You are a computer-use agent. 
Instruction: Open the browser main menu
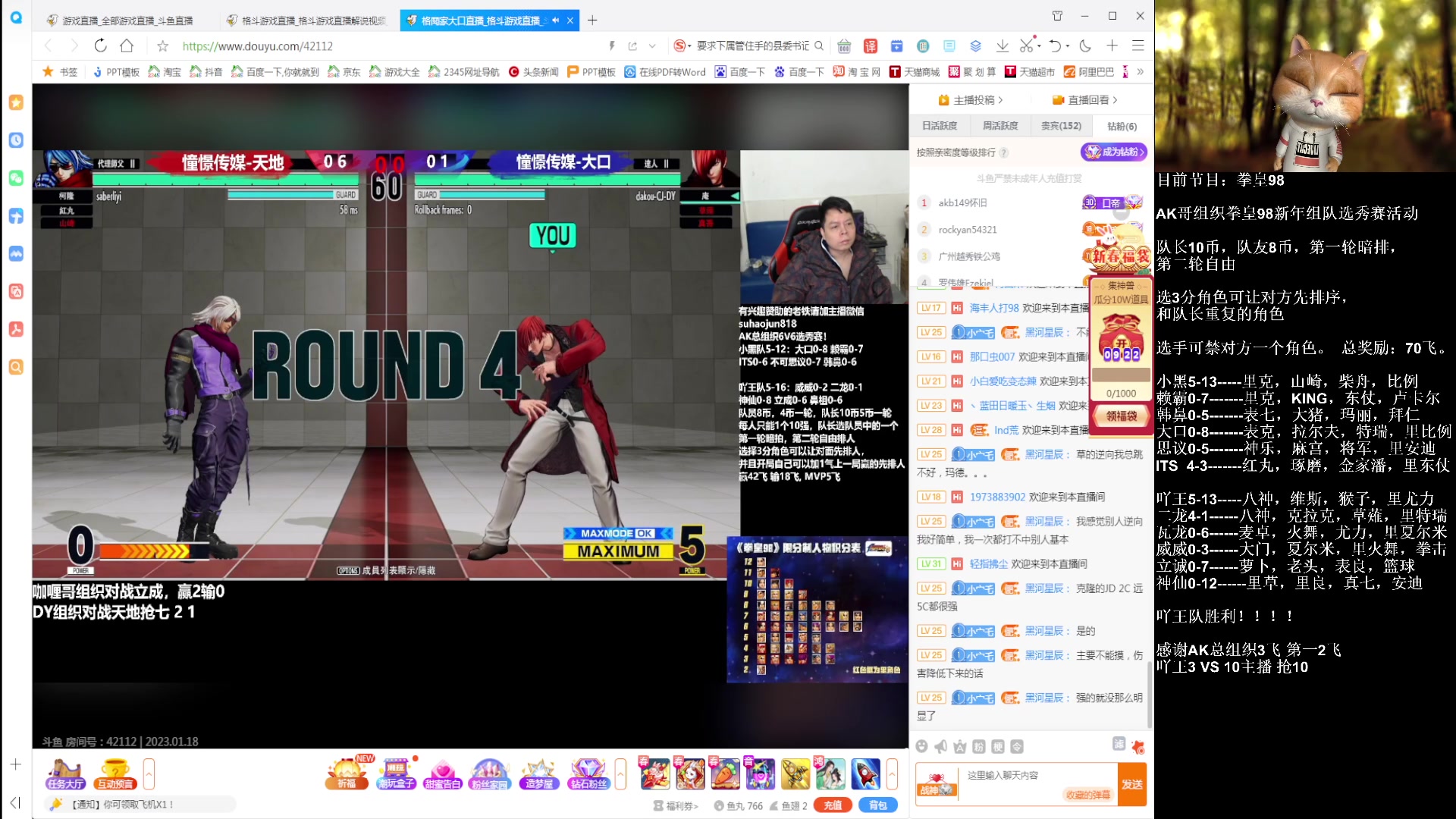[1137, 45]
